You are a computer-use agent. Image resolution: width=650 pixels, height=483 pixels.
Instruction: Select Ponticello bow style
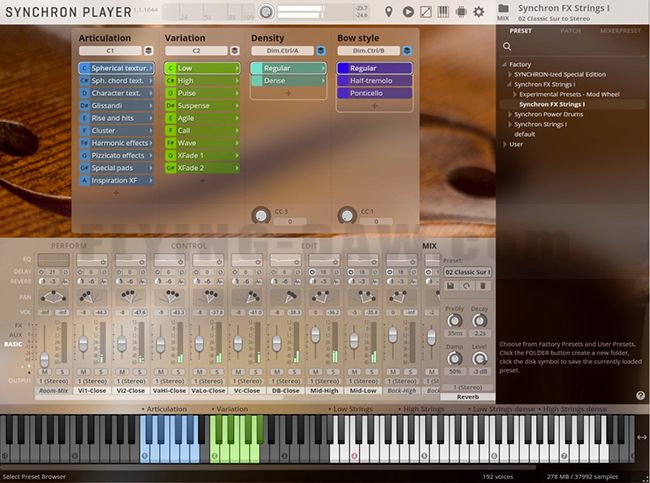coord(375,93)
